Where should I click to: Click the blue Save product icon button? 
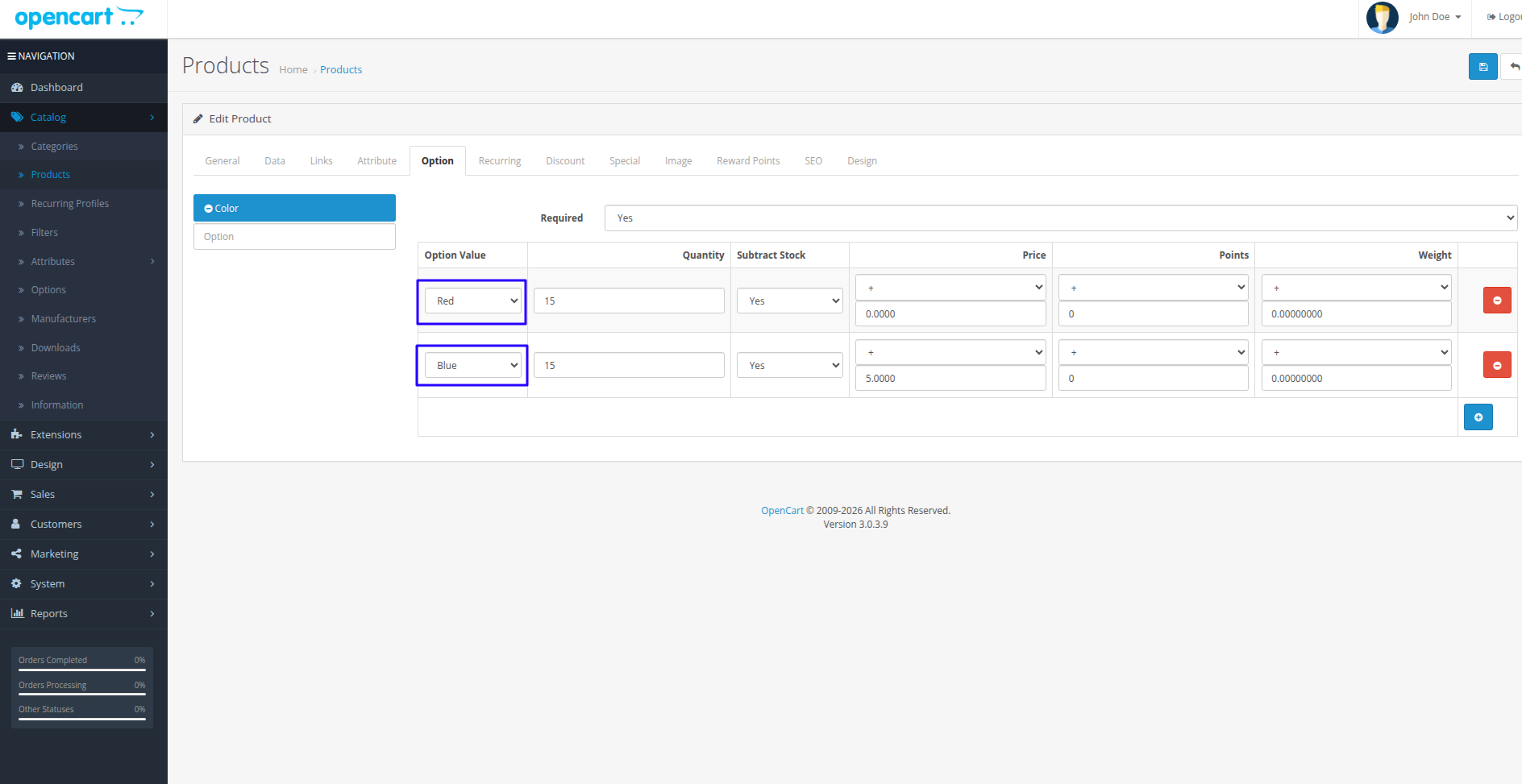pyautogui.click(x=1482, y=67)
